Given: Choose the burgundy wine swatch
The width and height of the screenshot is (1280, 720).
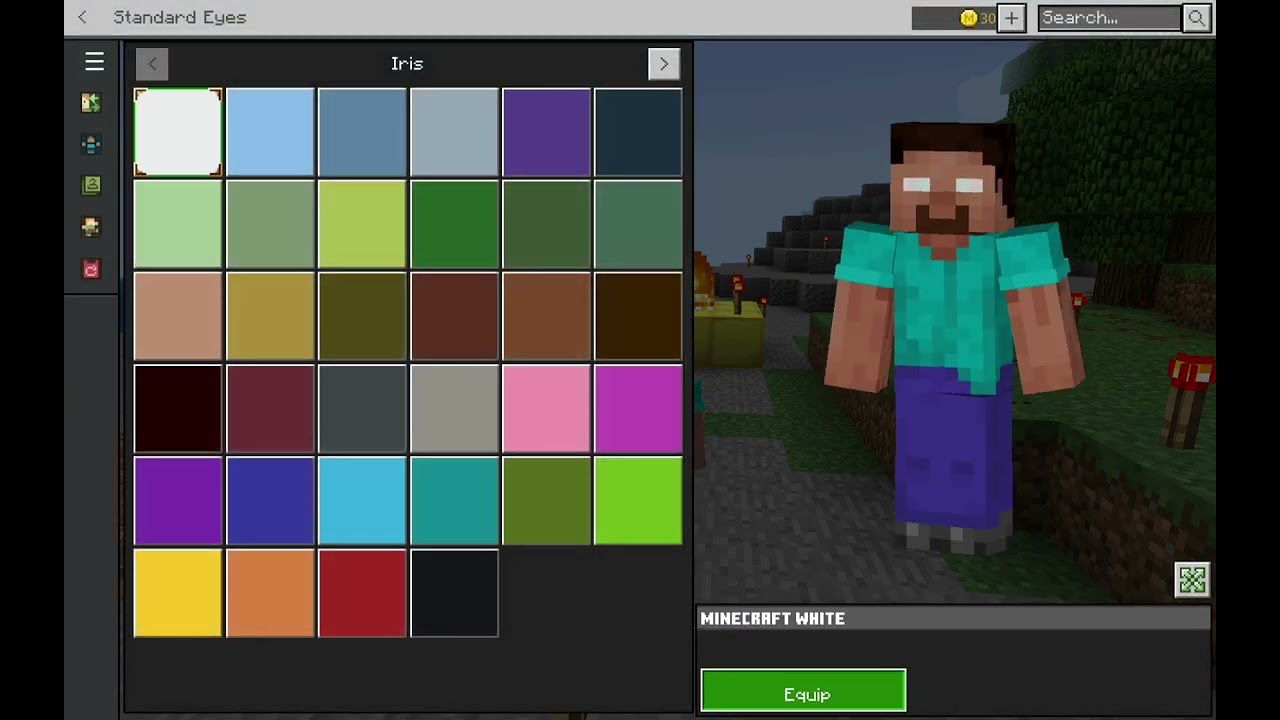Looking at the screenshot, I should [x=270, y=408].
